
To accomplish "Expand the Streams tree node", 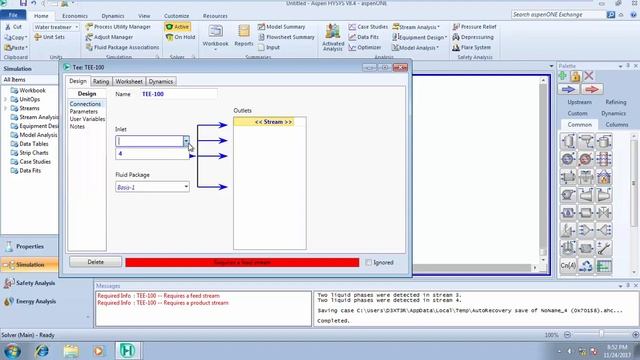I will point(6,108).
